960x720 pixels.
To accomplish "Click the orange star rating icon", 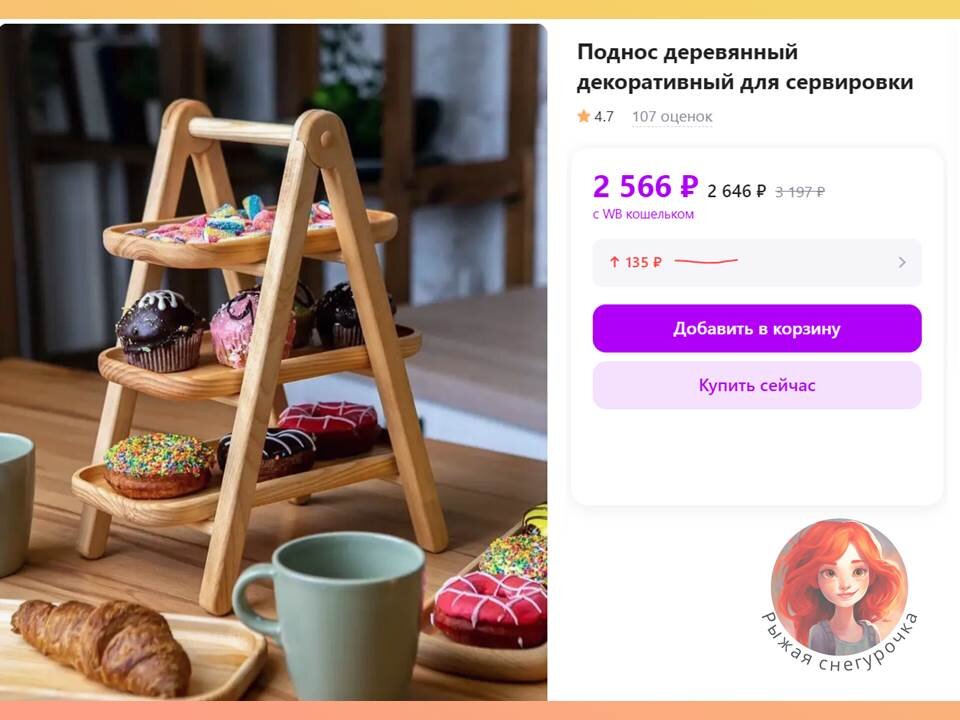I will 583,116.
